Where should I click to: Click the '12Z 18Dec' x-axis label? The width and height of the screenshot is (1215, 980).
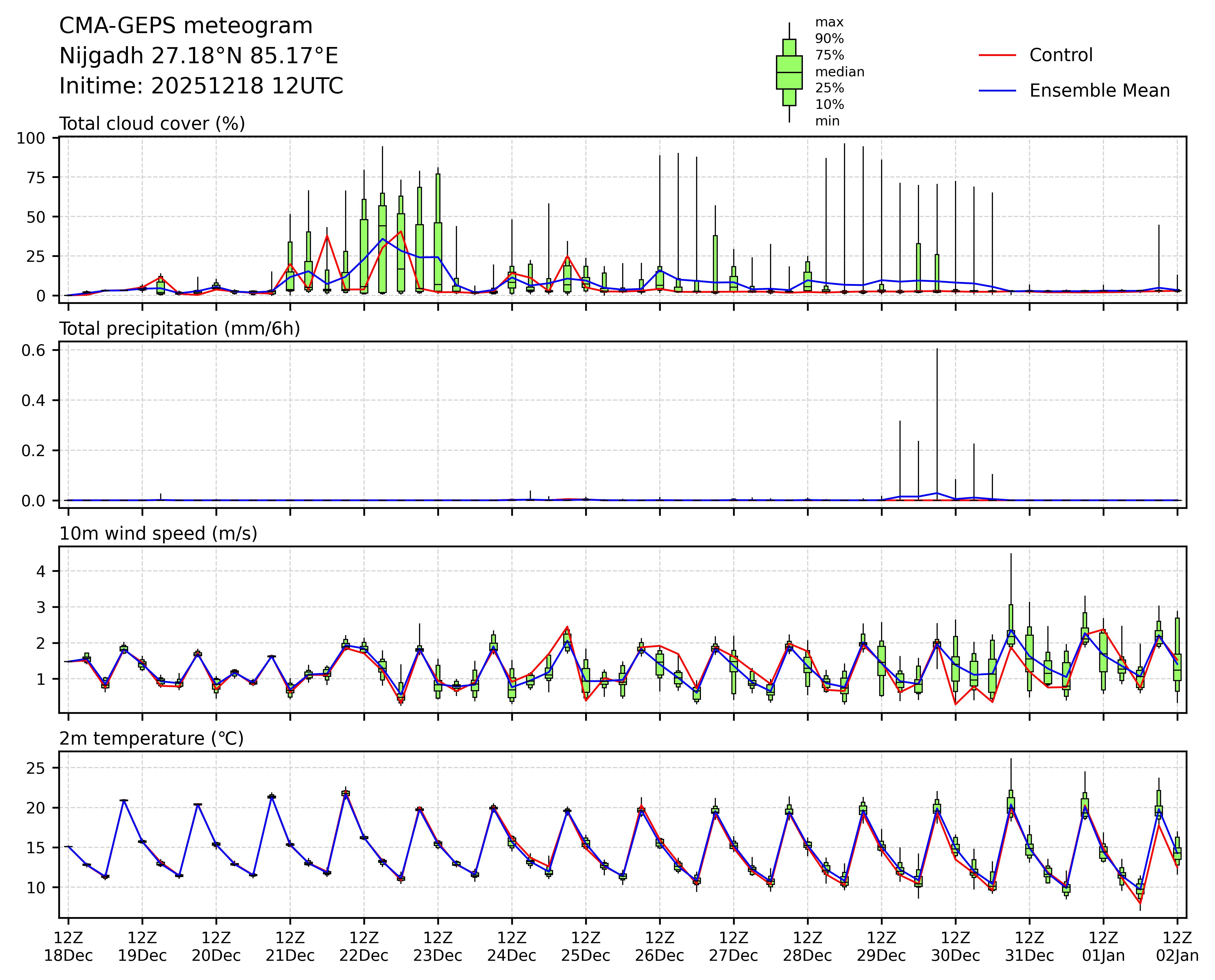[68, 947]
